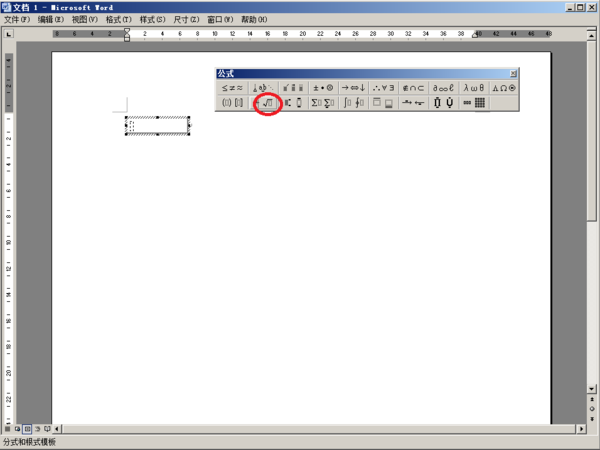Image resolution: width=600 pixels, height=450 pixels.
Task: Open the 文件(F) menu
Action: coord(17,20)
